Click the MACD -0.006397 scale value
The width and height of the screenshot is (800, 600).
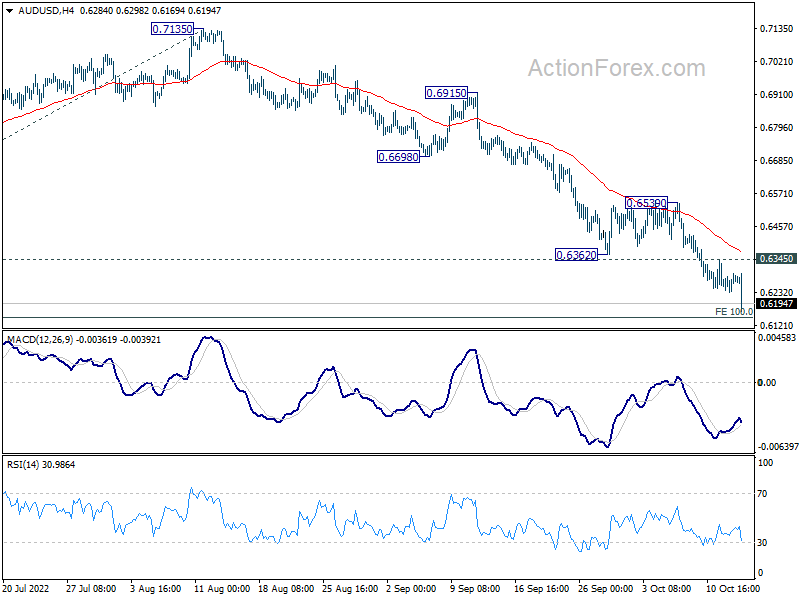click(x=778, y=446)
